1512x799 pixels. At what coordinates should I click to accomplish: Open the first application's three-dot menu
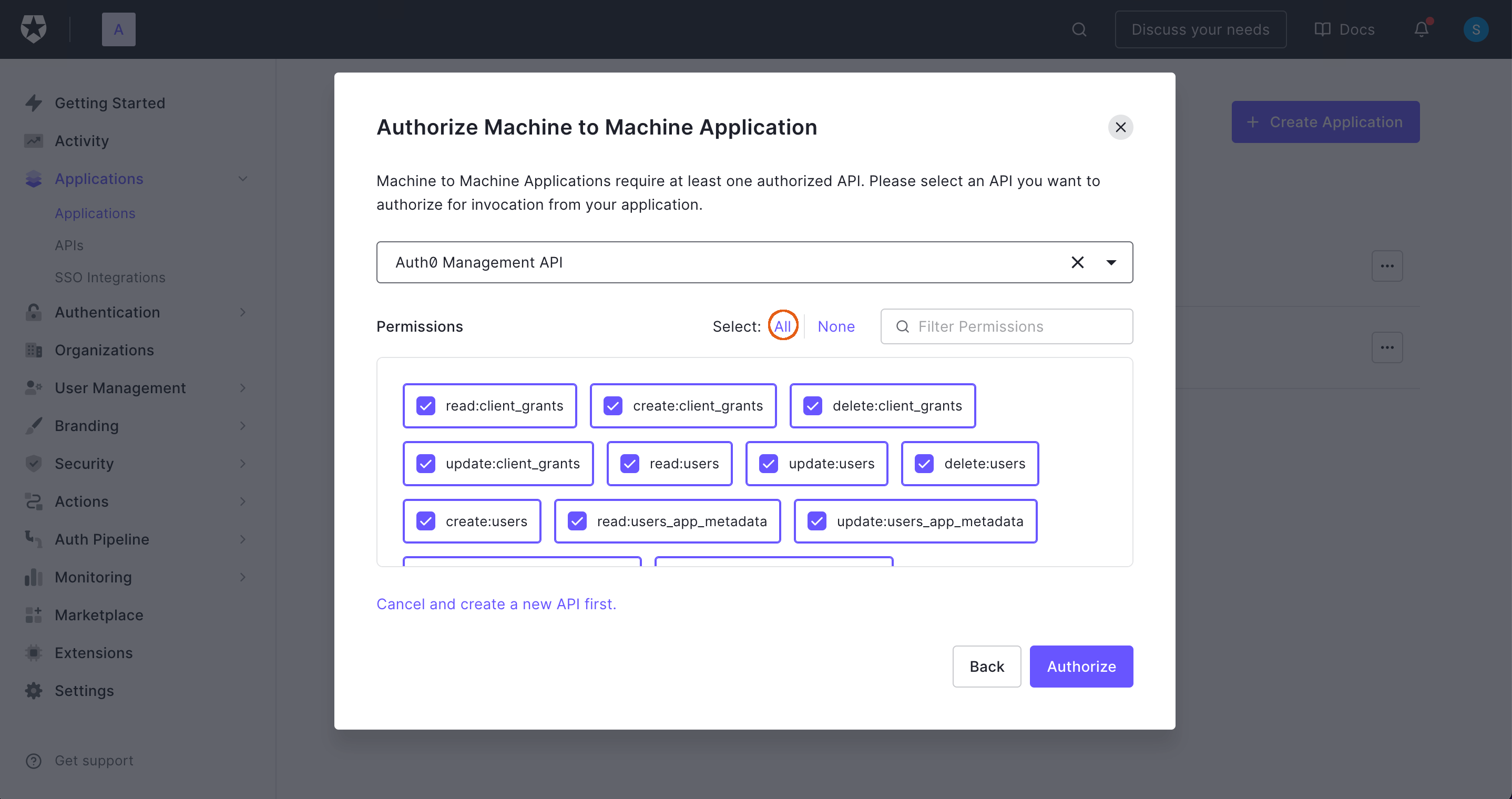(1387, 266)
